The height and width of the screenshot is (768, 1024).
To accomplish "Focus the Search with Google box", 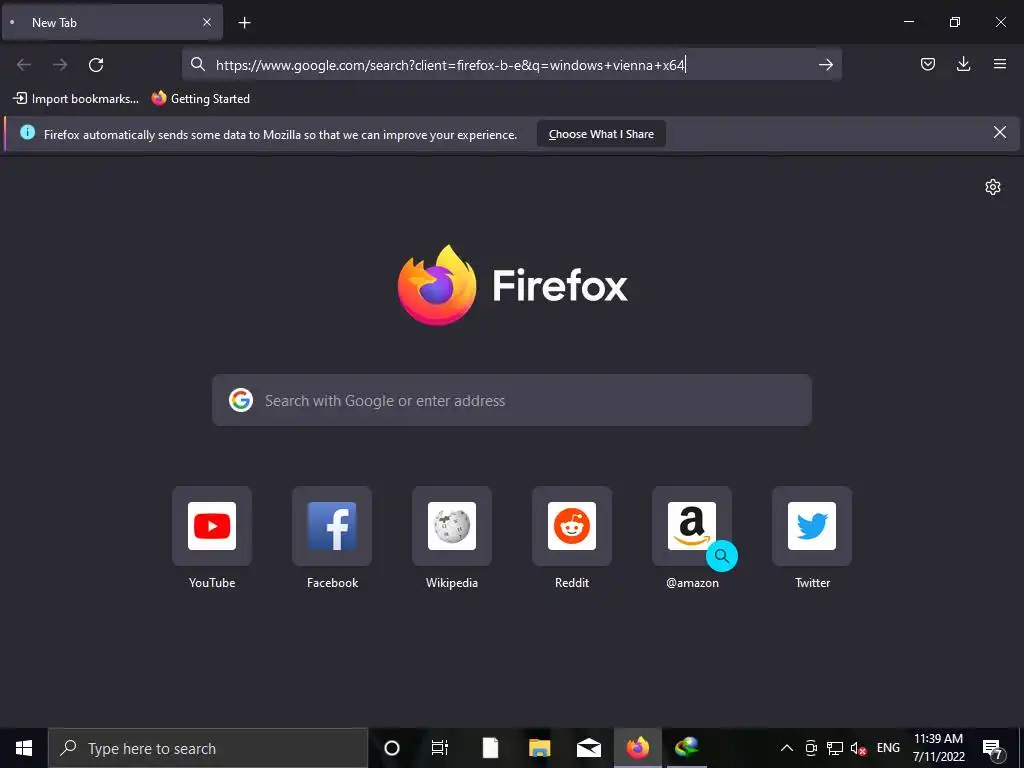I will (x=512, y=400).
